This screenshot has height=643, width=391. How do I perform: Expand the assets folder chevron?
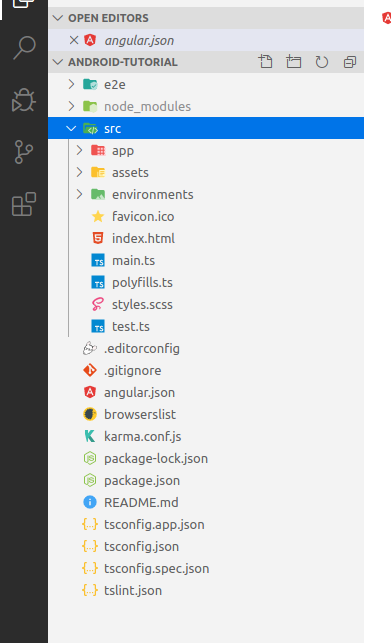[x=79, y=172]
